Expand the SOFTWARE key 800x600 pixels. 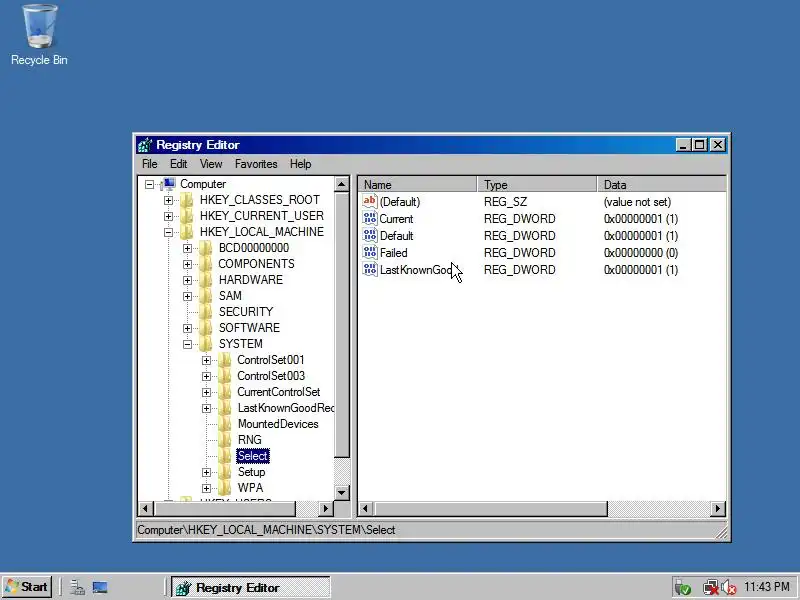187,328
